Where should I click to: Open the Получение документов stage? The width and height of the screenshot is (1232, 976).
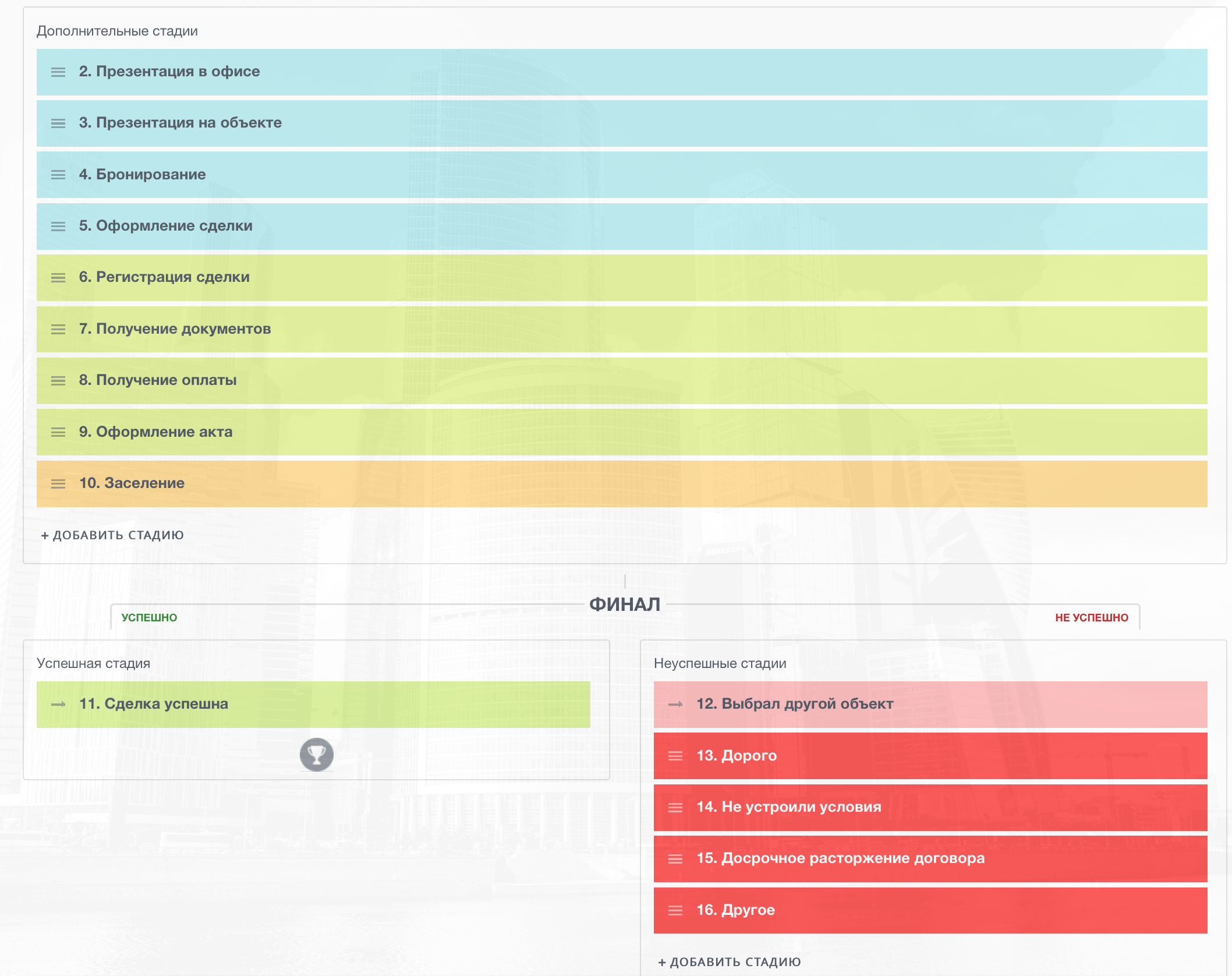[x=175, y=329]
